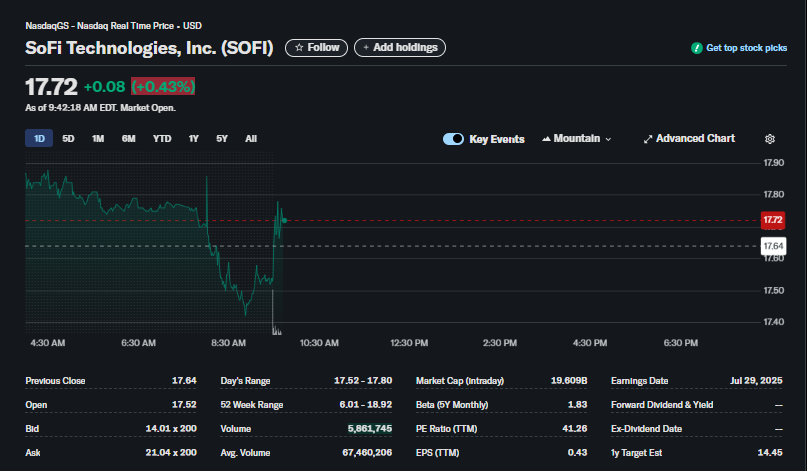807x471 pixels.
Task: Click the PE Ratio (TTM) value 41.26
Action: coord(574,428)
